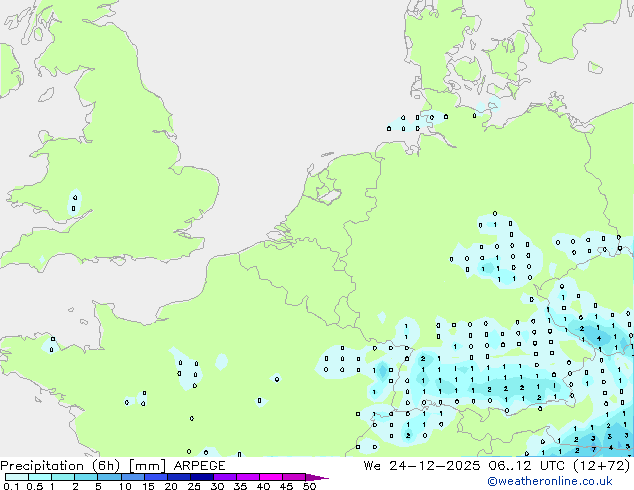
Task: Click the 45–50 mm legend color swatch
Action: [x=294, y=477]
